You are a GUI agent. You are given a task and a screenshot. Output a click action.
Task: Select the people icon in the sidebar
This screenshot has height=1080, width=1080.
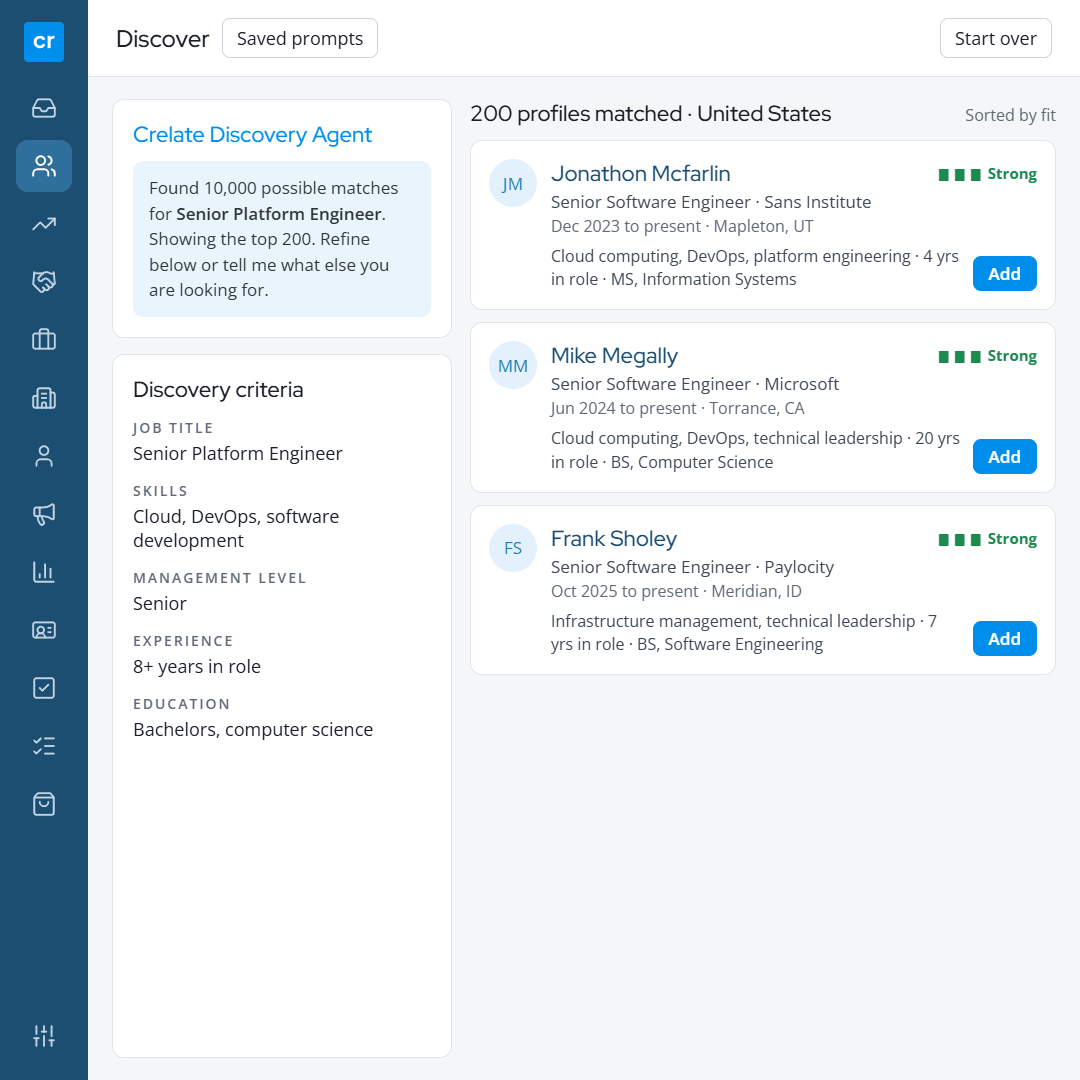pos(44,166)
